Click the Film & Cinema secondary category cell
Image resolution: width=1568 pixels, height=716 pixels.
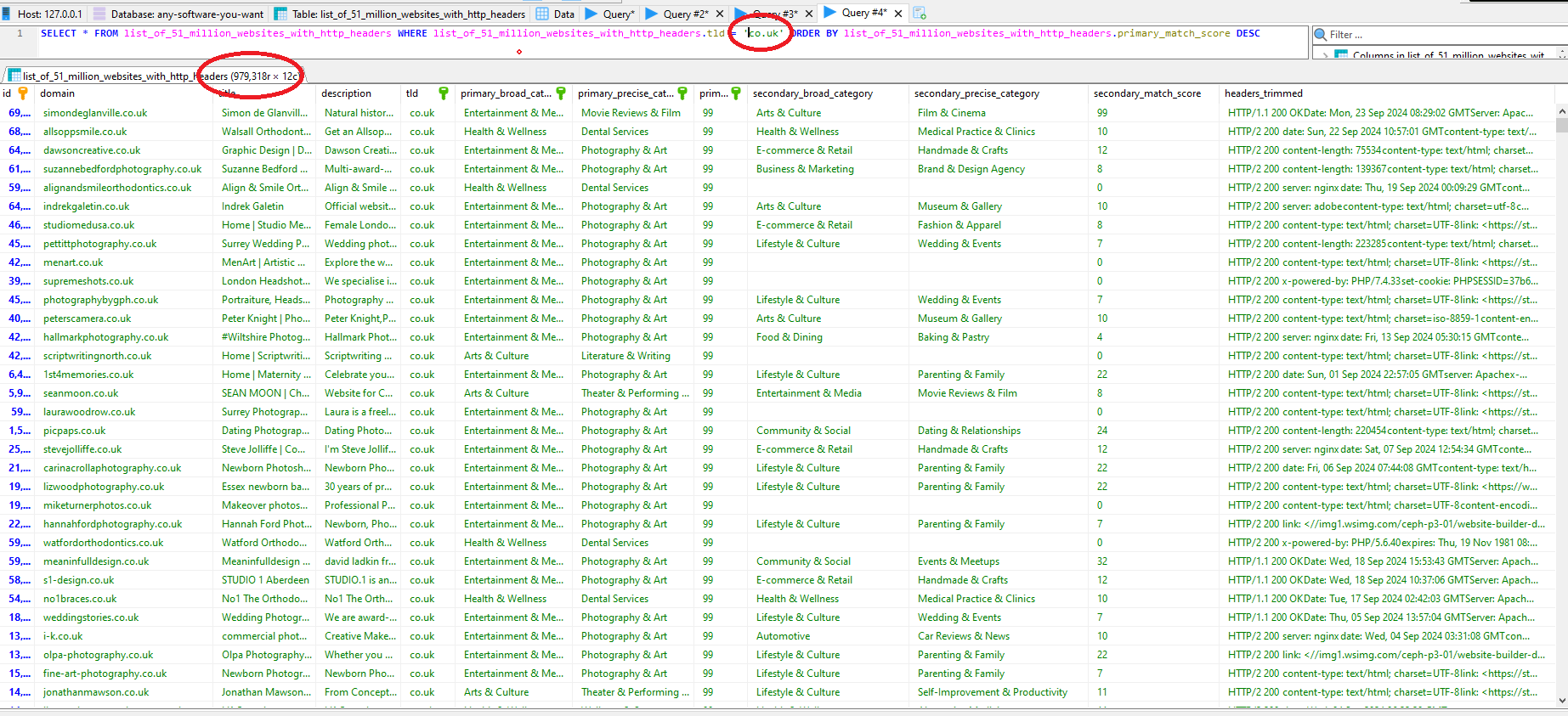point(999,113)
